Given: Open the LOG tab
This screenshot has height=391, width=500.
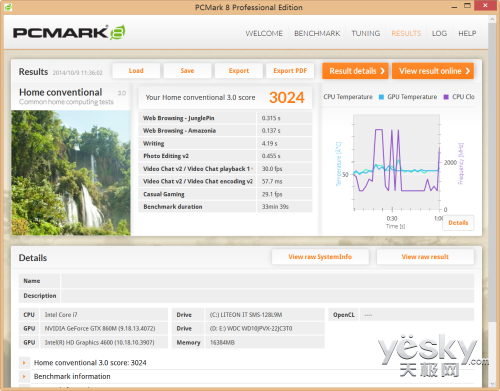Looking at the screenshot, I should click(x=439, y=33).
